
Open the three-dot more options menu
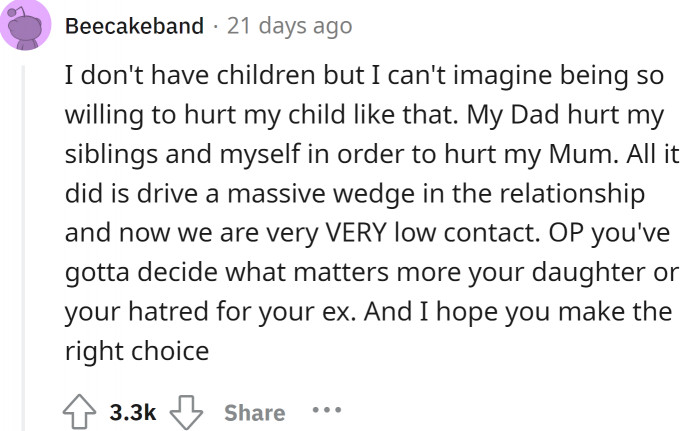[x=327, y=410]
